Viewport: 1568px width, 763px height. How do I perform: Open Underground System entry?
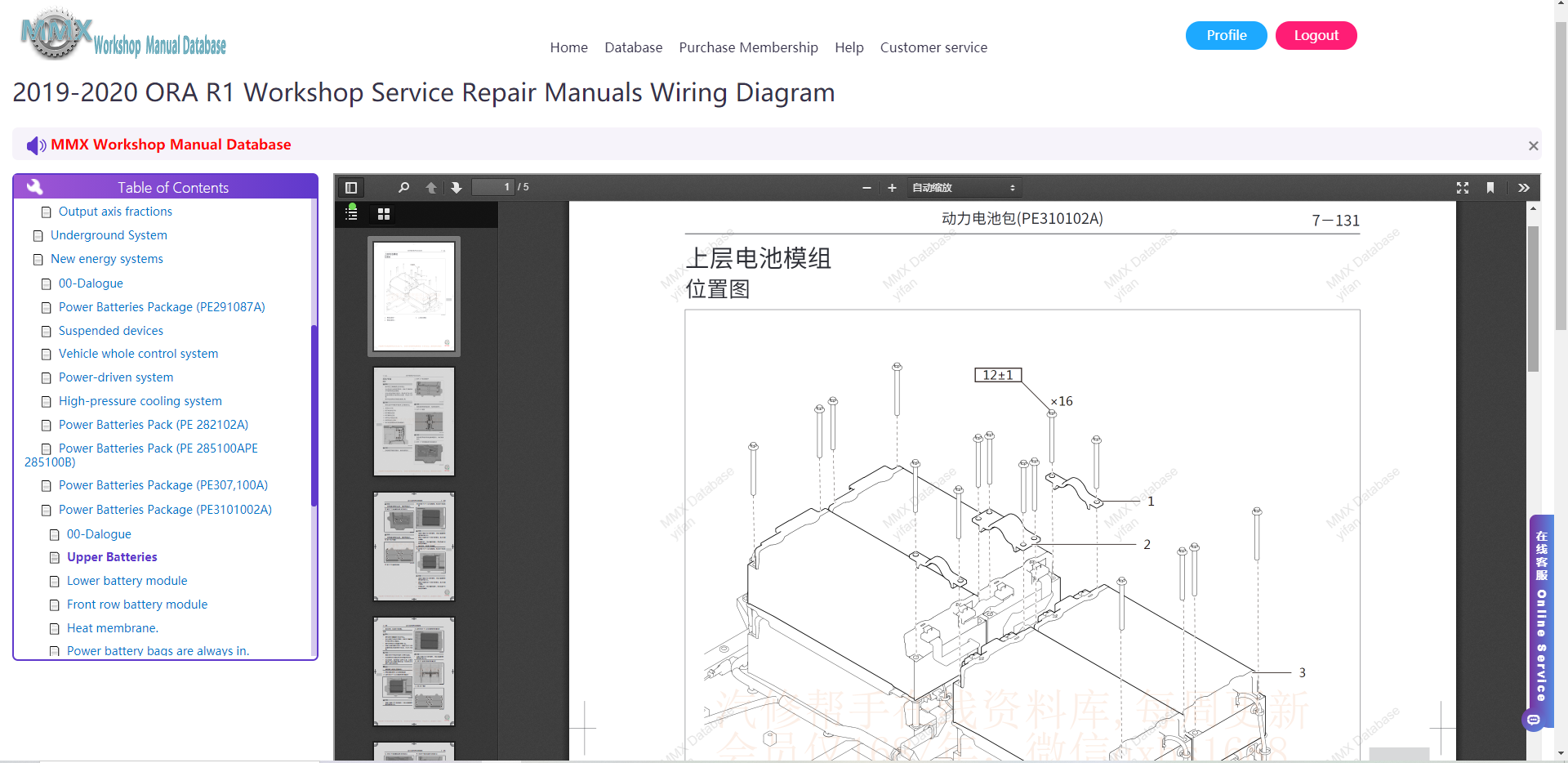point(109,235)
